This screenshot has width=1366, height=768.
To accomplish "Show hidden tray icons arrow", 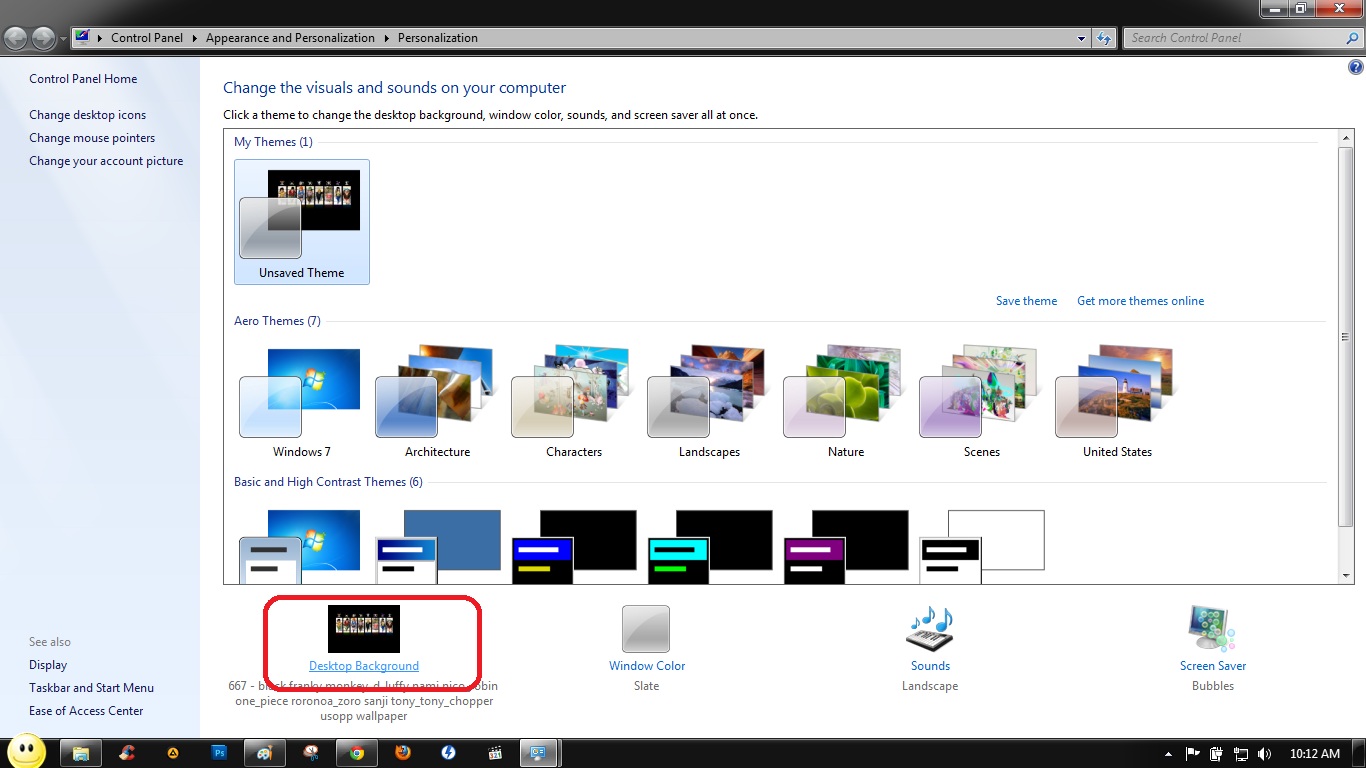I will tap(1168, 754).
